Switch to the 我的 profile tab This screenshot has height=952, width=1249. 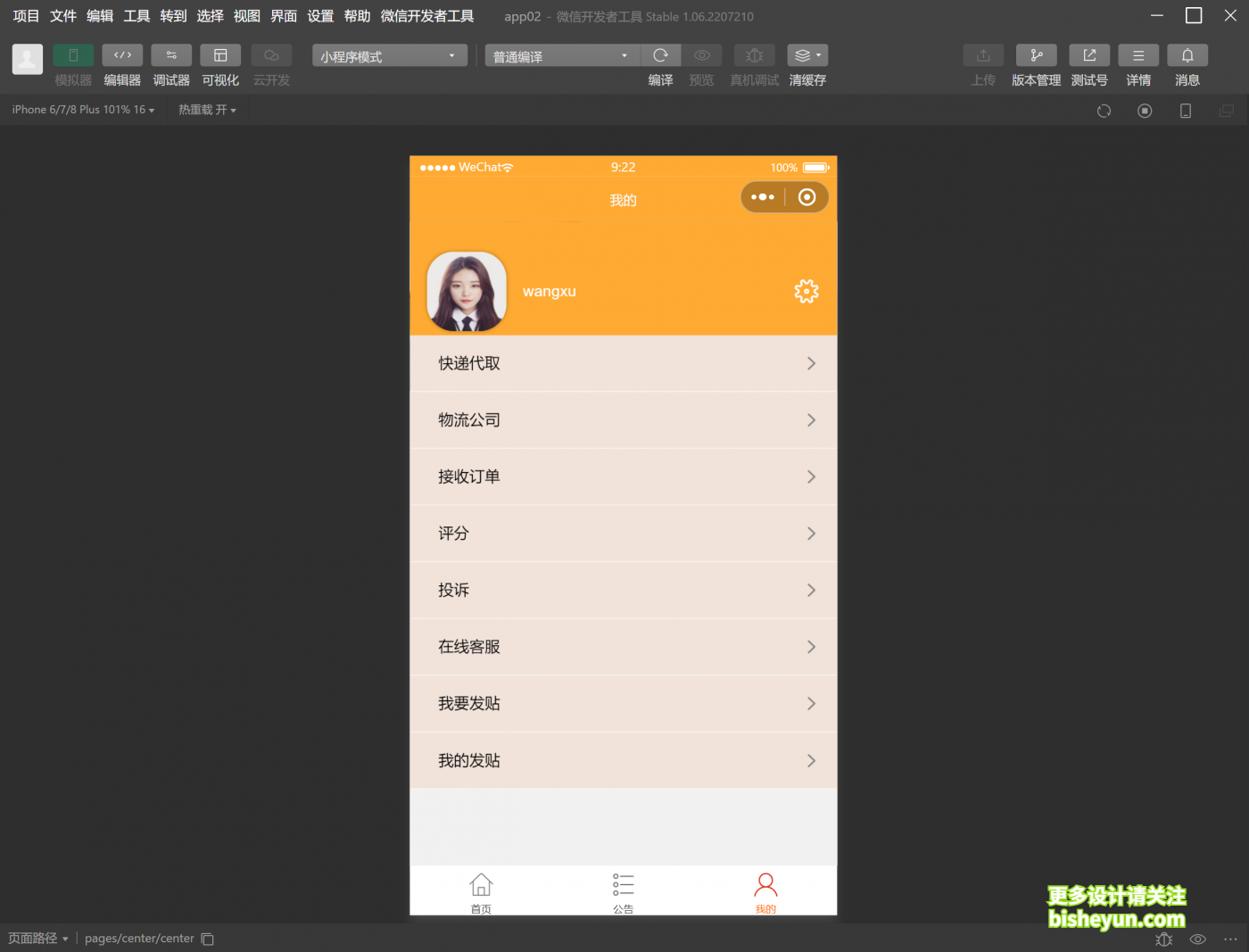pos(765,892)
